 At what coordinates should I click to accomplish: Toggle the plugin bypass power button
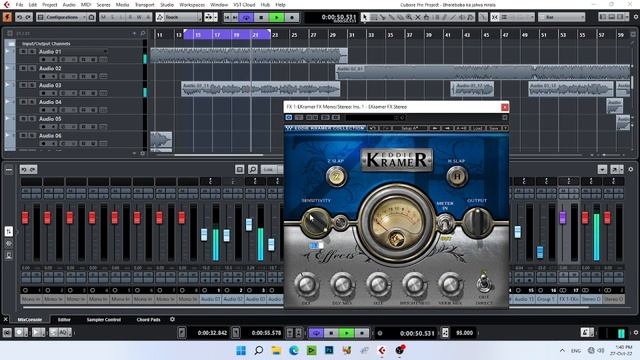point(289,118)
